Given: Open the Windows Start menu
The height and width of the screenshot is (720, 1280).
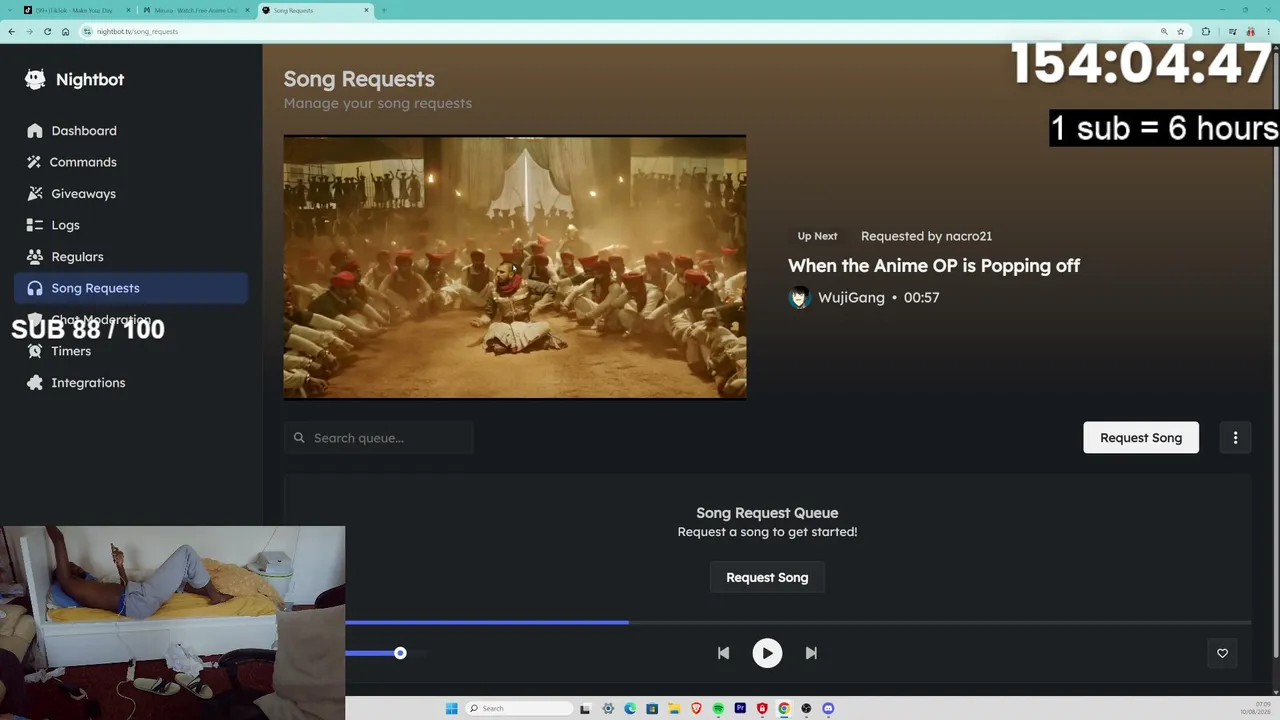Looking at the screenshot, I should tap(451, 709).
